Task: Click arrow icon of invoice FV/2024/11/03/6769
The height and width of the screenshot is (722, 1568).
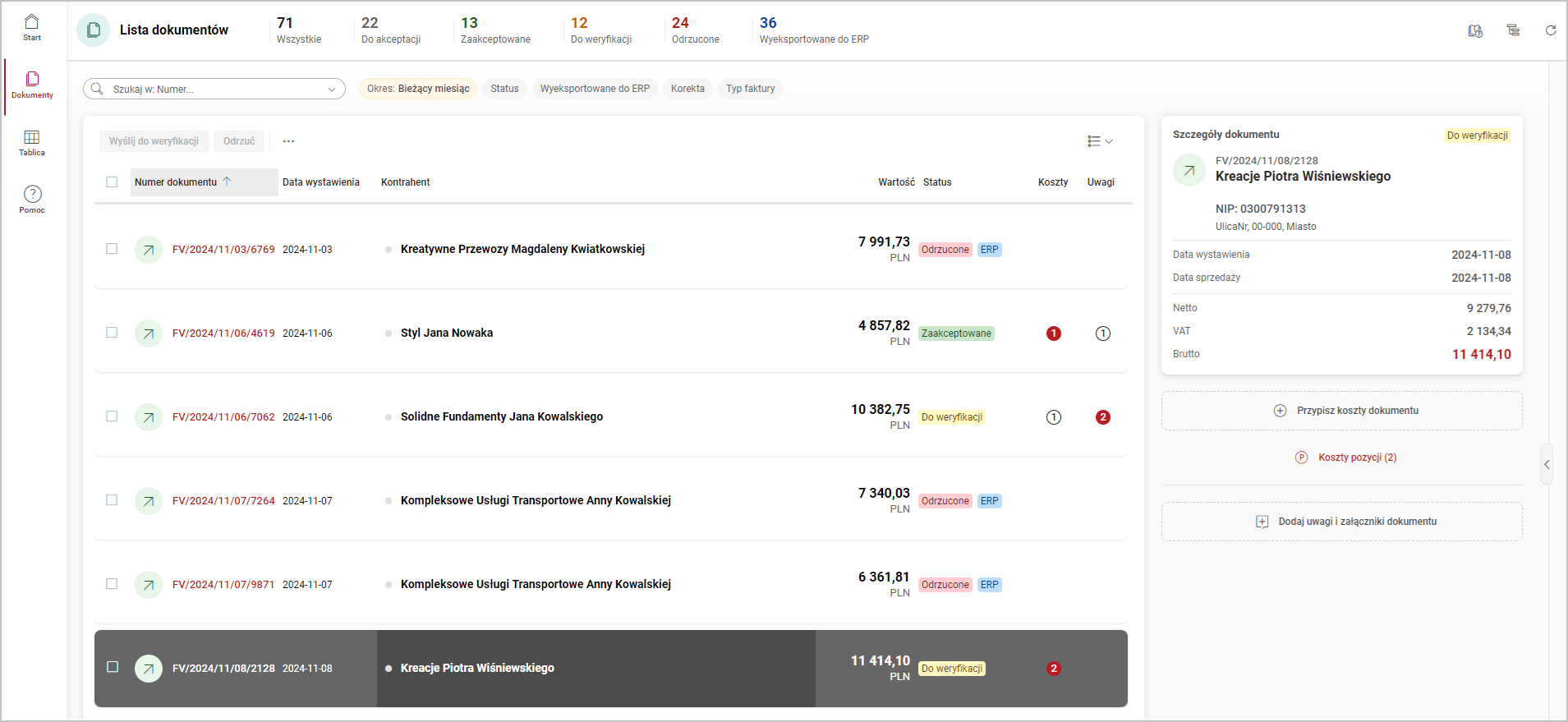Action: coord(149,250)
